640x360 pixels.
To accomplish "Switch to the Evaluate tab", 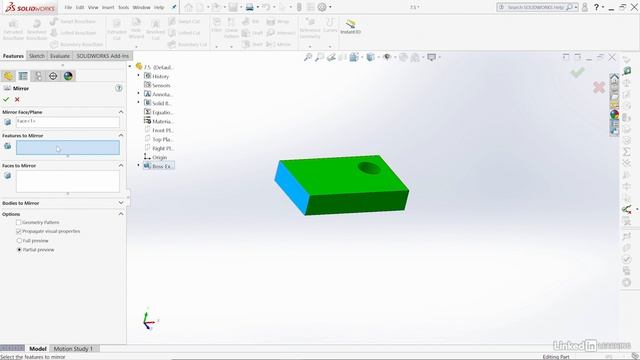I will coord(60,56).
